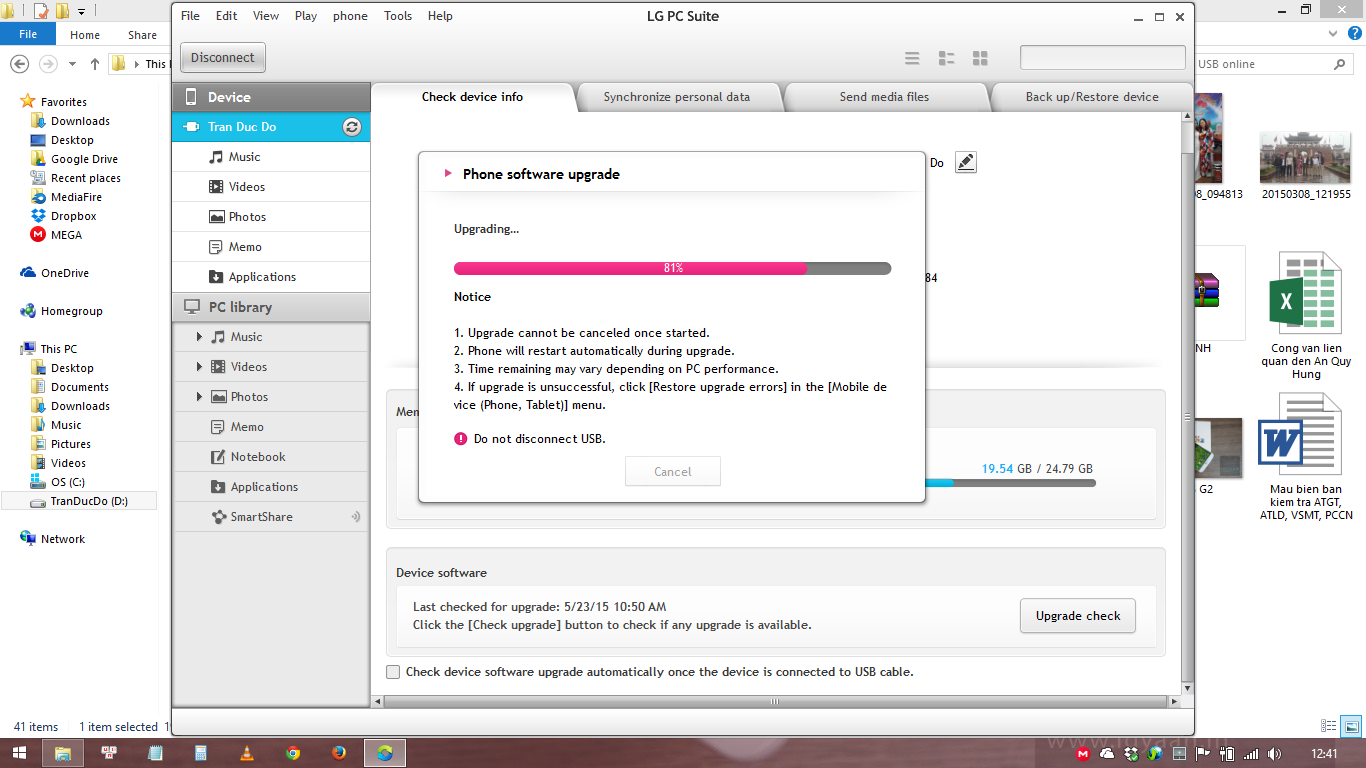Open Google Chrome from taskbar
Image resolution: width=1366 pixels, height=768 pixels.
tap(293, 753)
